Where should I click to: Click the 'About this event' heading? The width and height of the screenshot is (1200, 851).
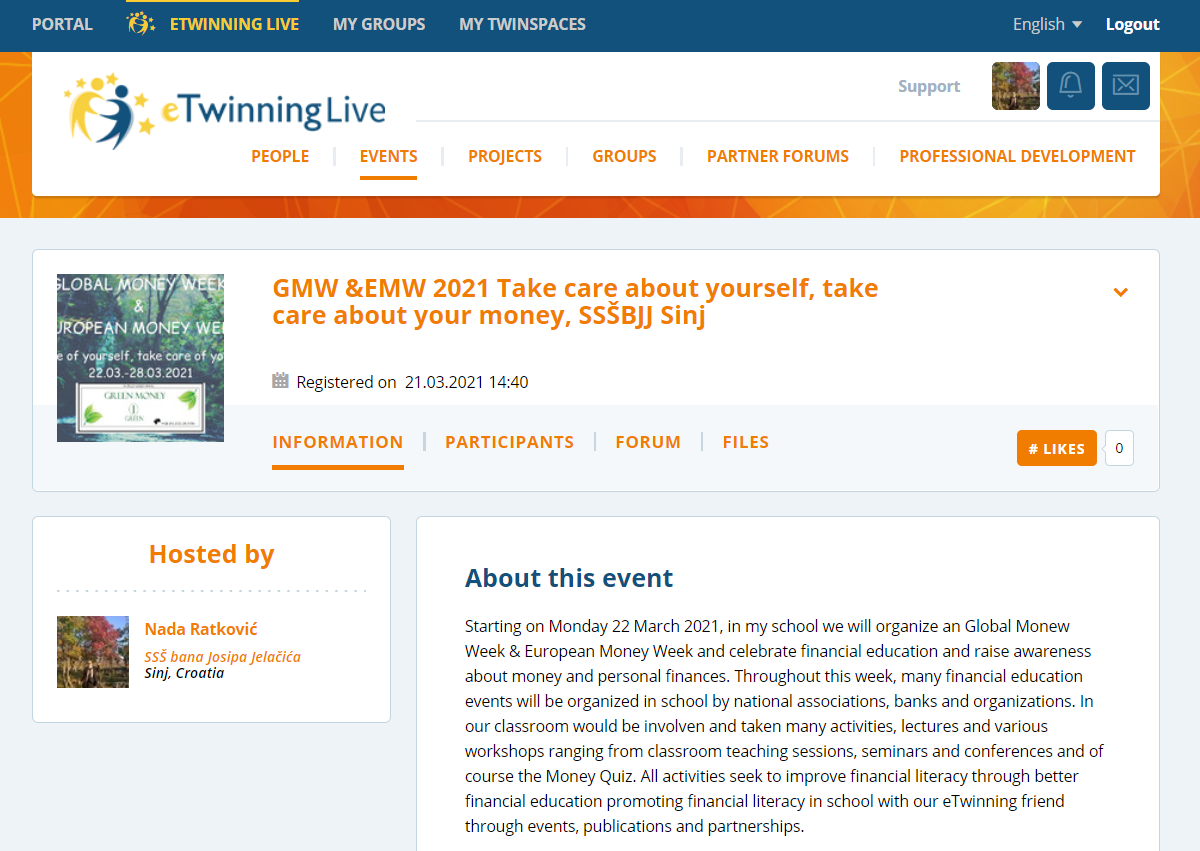[569, 578]
